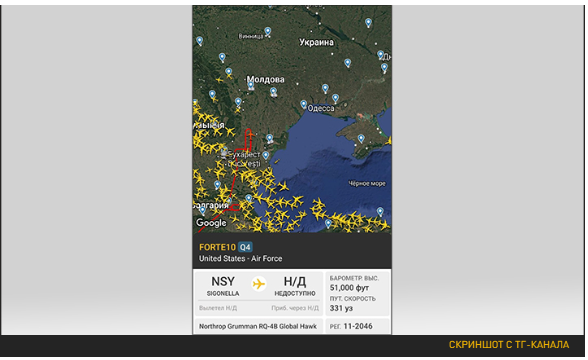Screen dimensions: 588x360
Task: Click the airport pin west of Одесса
Action: coord(303,104)
